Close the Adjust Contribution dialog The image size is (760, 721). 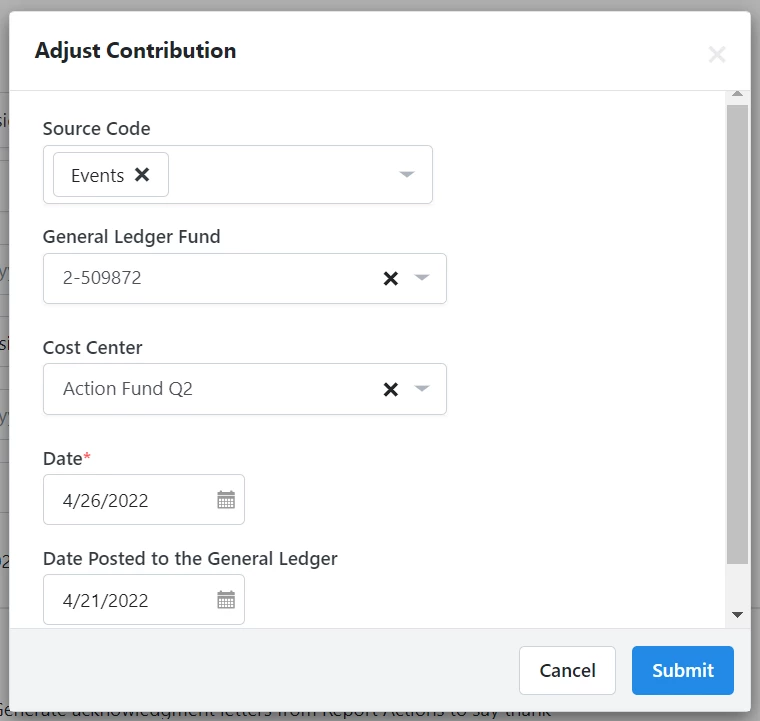717,54
